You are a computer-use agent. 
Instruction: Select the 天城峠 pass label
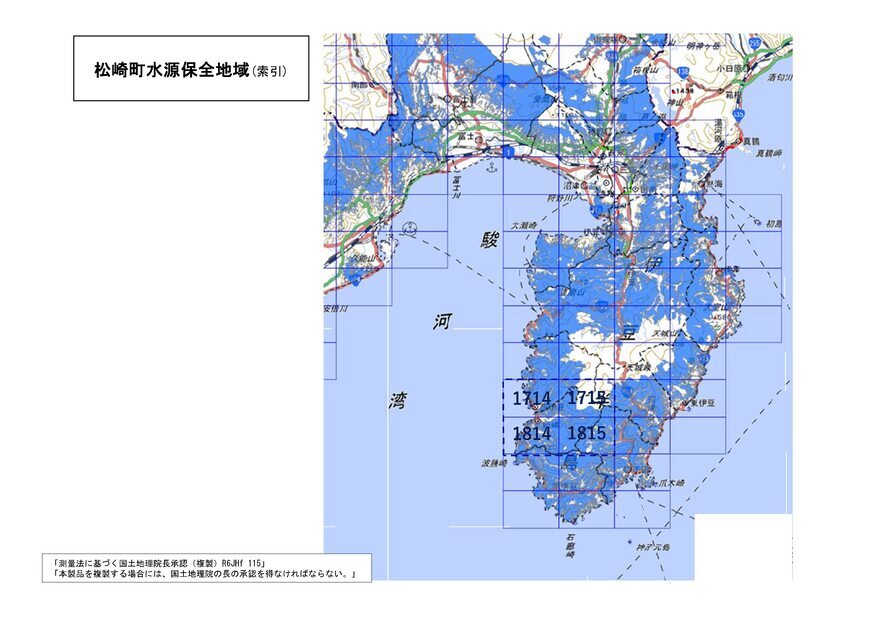click(x=638, y=367)
